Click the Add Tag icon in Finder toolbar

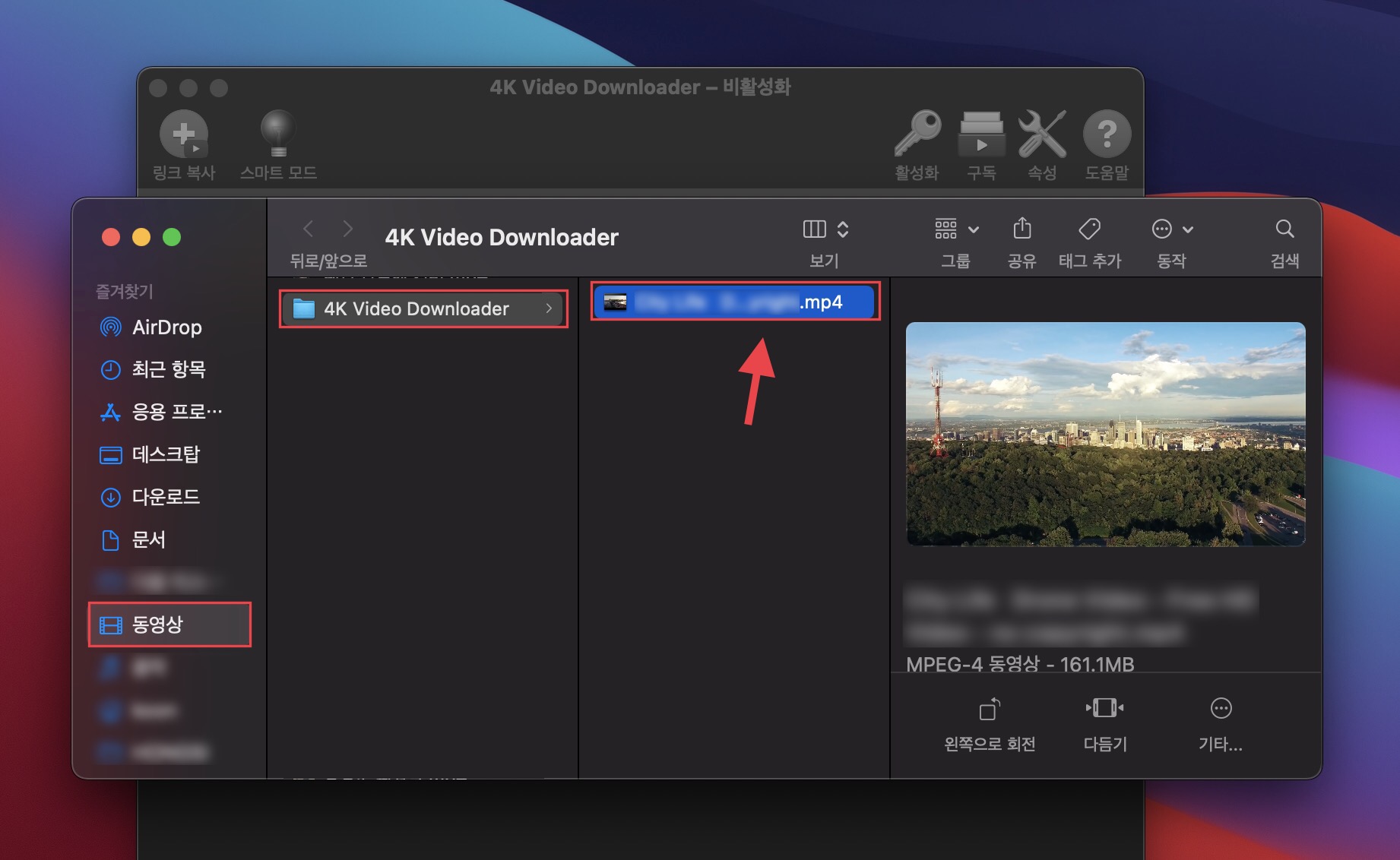1090,229
